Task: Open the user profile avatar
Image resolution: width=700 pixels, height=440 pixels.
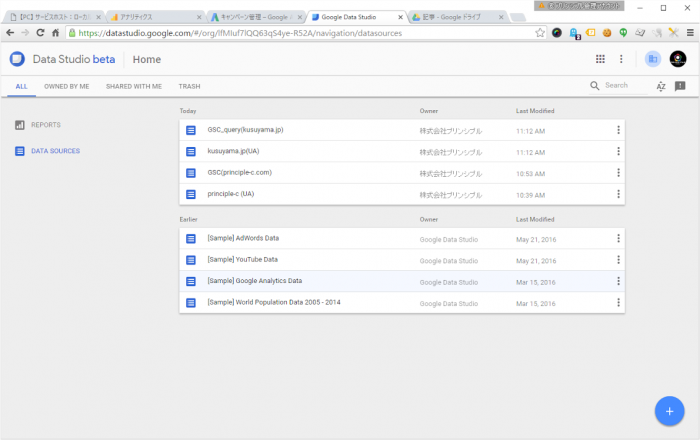Action: (678, 59)
